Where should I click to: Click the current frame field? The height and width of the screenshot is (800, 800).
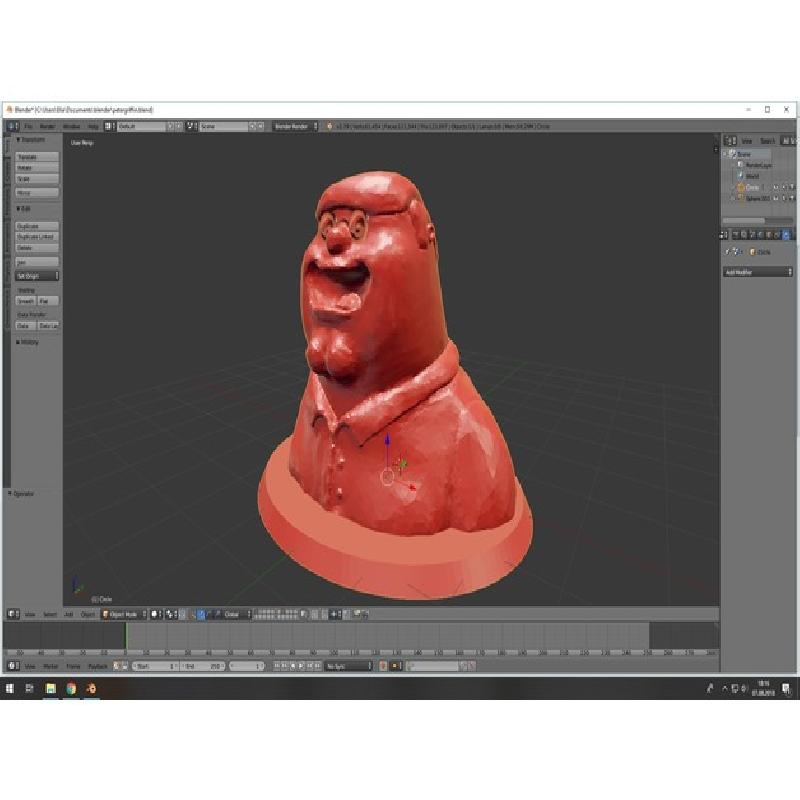coord(247,666)
